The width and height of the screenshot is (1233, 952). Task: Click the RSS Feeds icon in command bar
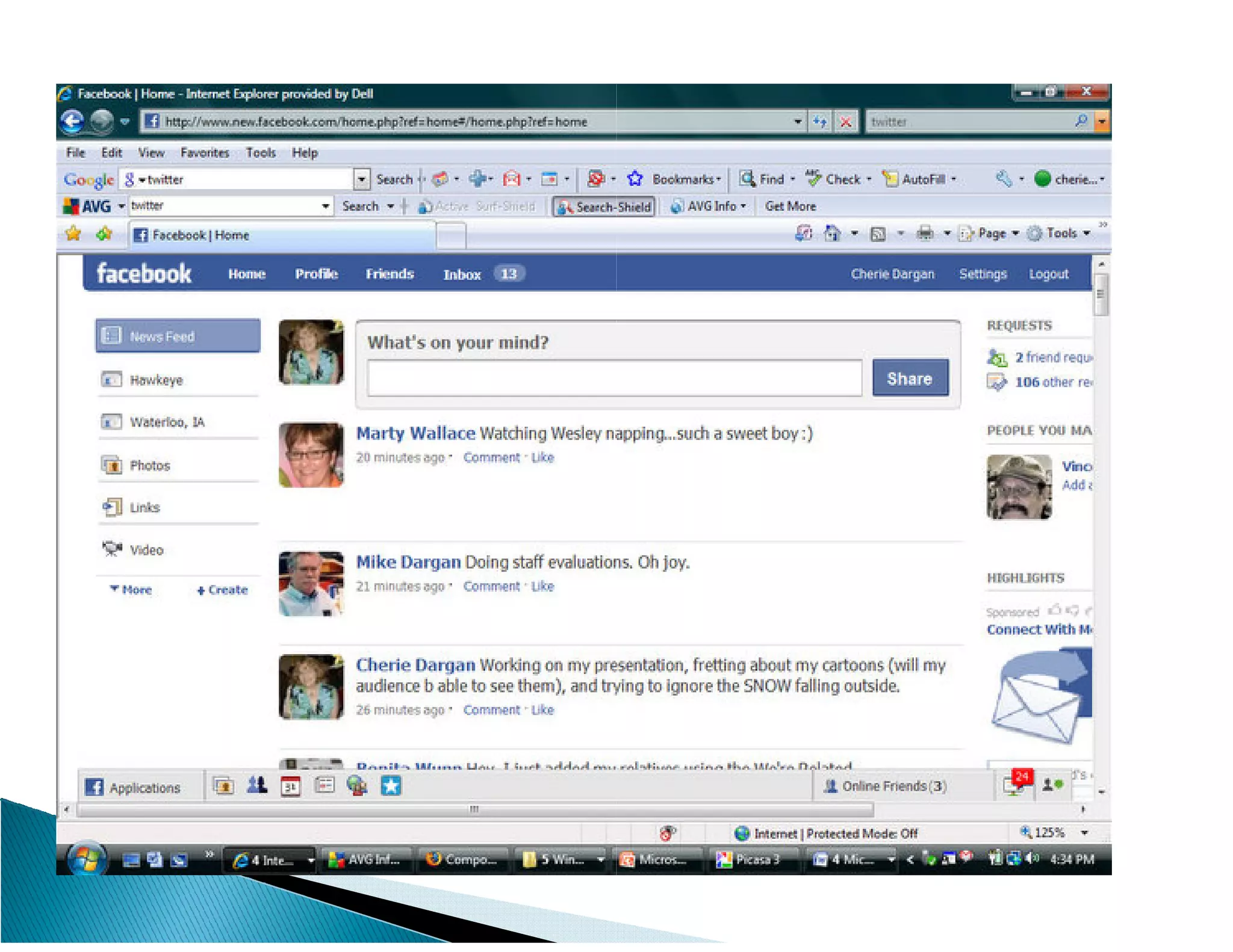878,233
